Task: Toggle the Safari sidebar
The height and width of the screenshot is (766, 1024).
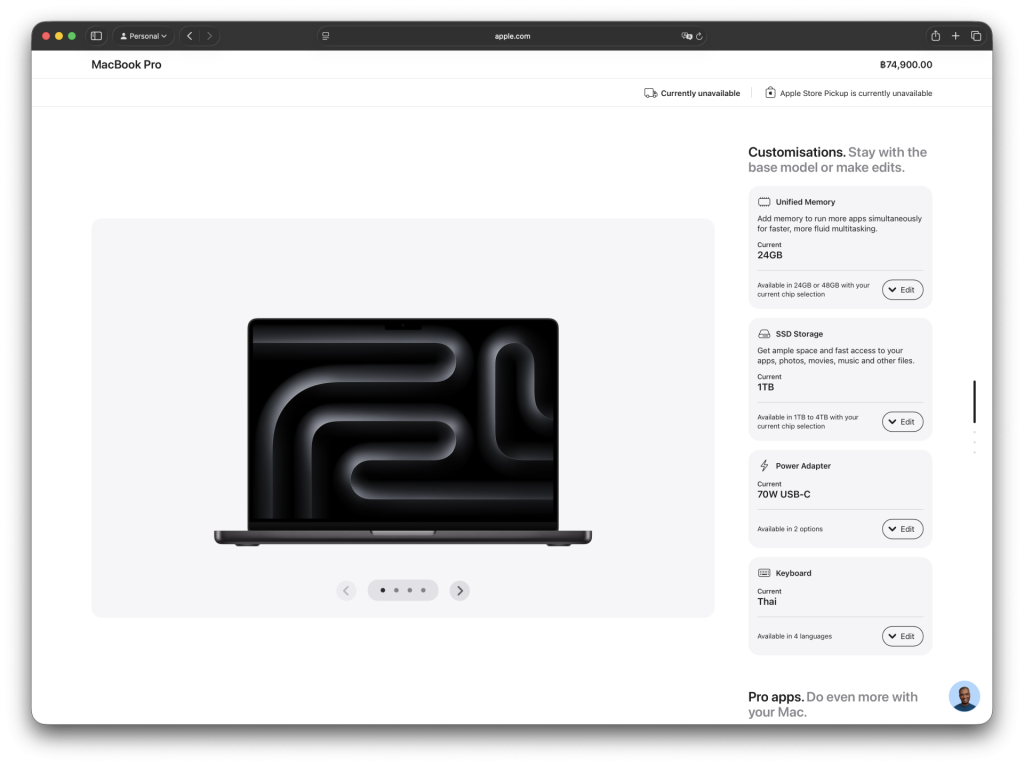Action: [x=96, y=36]
